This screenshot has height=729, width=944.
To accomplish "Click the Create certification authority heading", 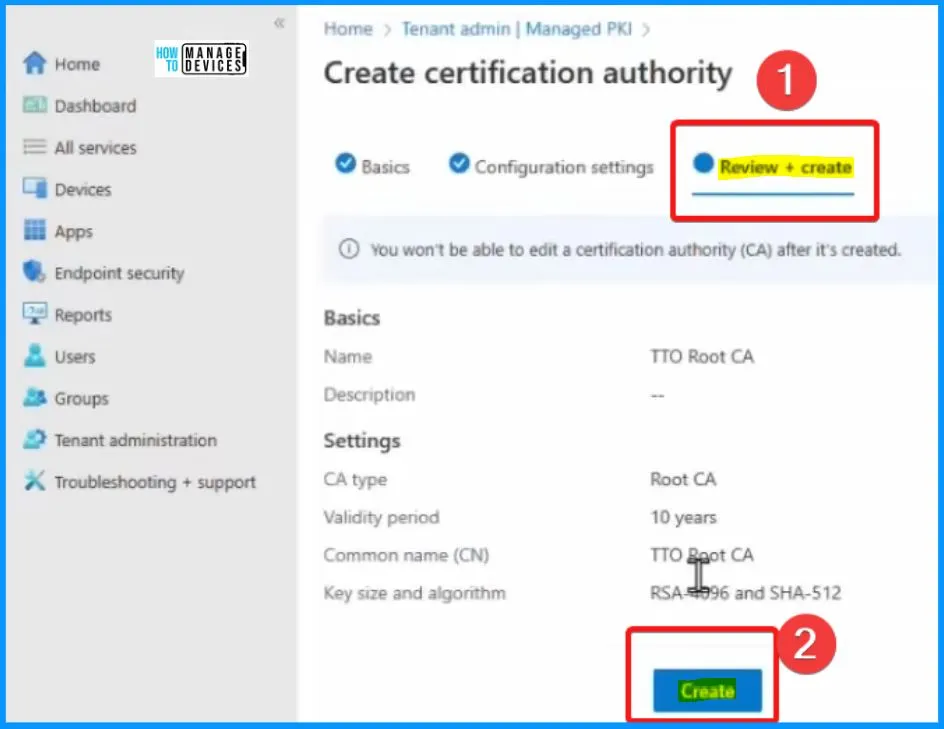I will pos(528,73).
